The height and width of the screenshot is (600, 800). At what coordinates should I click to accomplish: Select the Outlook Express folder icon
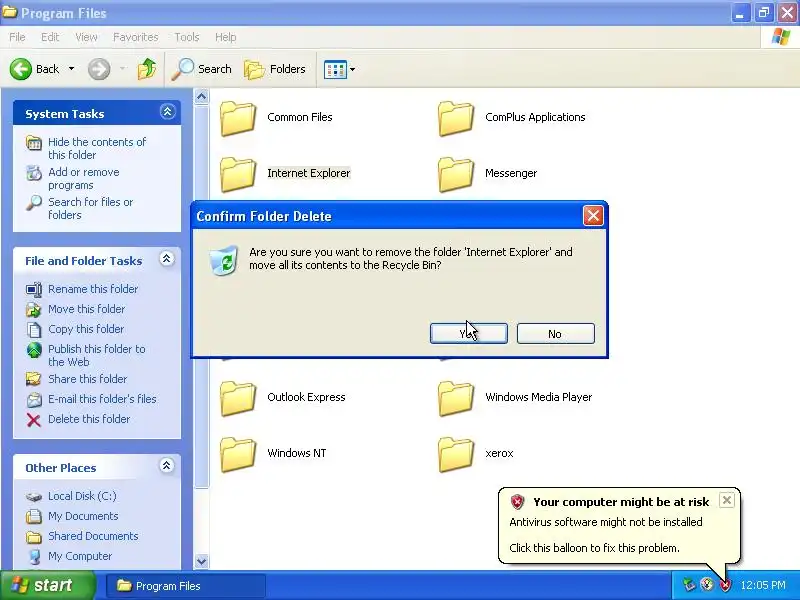click(x=238, y=398)
